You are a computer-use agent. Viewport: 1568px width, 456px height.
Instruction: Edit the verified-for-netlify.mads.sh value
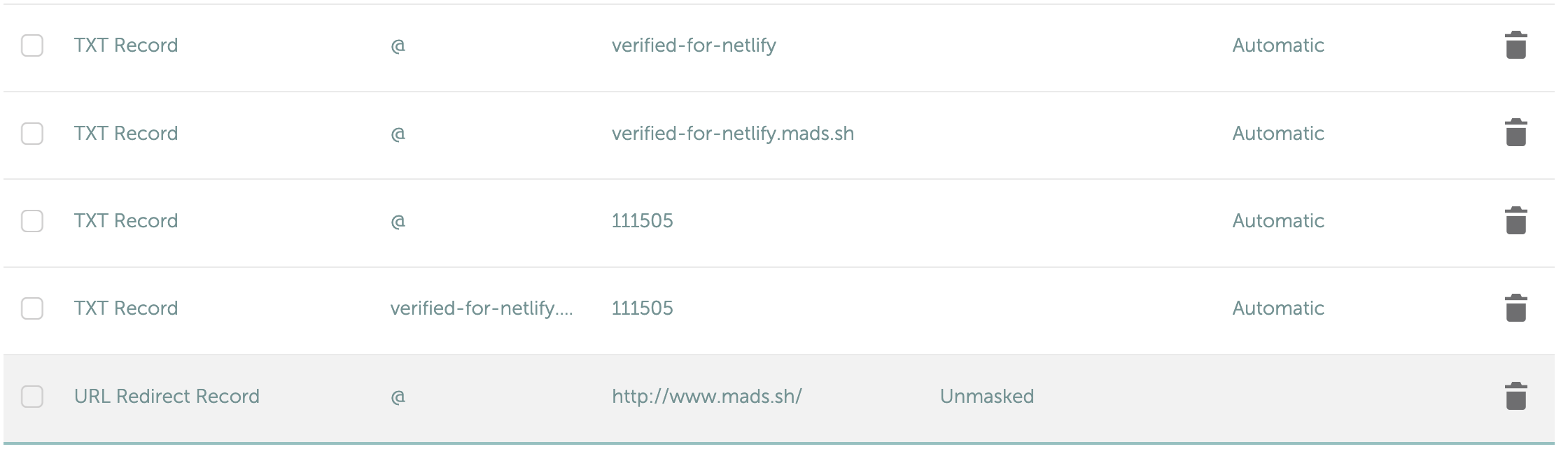click(732, 133)
